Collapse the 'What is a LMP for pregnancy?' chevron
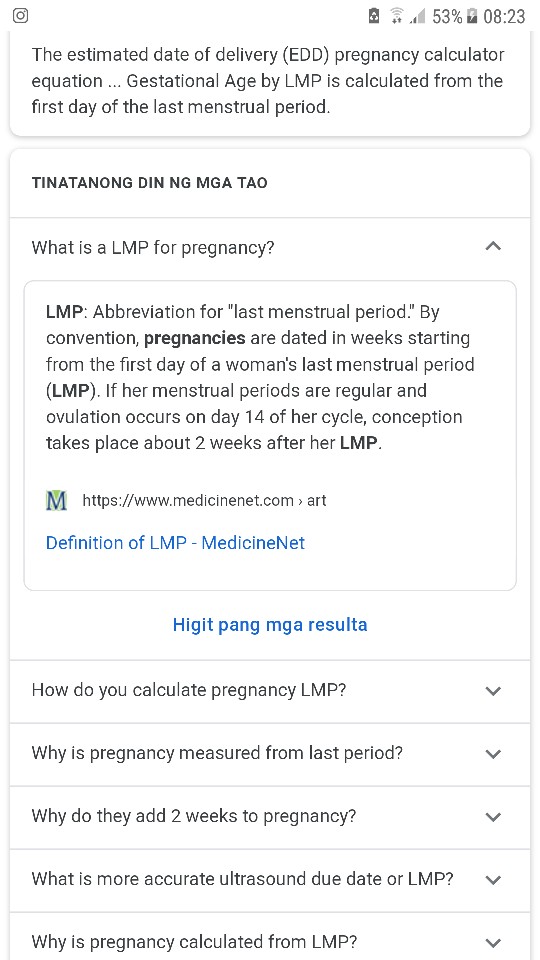 click(x=493, y=247)
